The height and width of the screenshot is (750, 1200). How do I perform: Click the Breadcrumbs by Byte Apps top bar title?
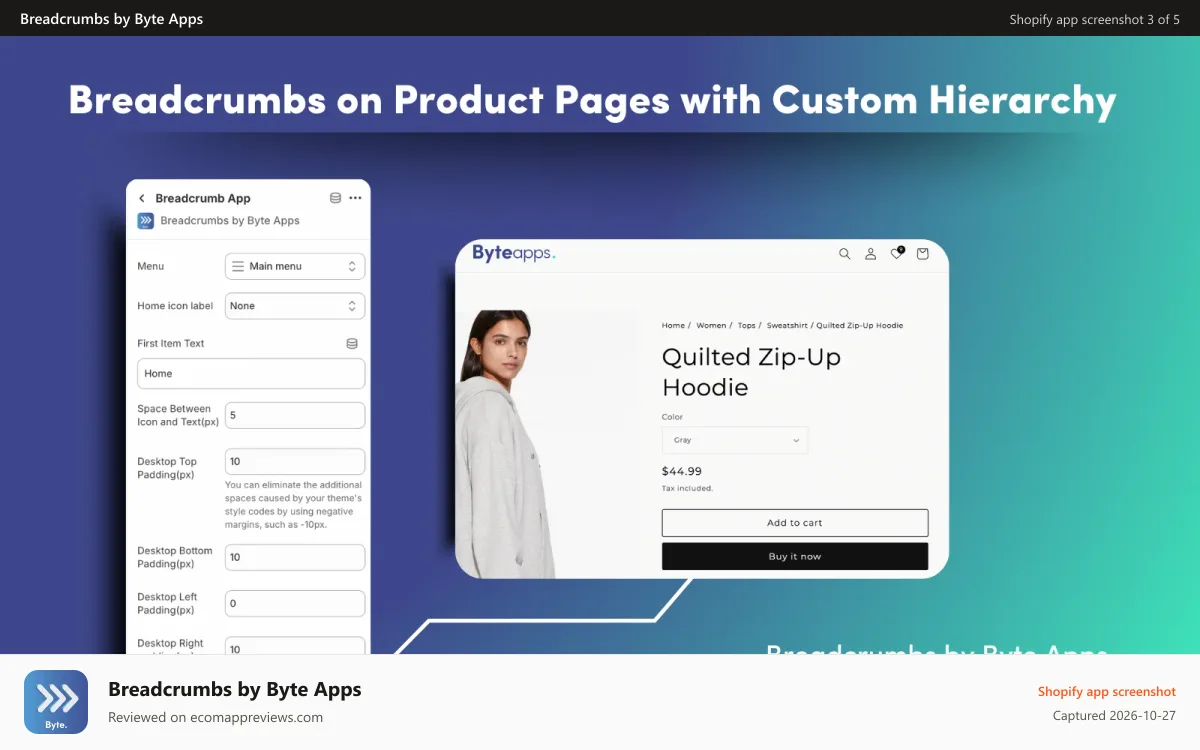coord(112,19)
